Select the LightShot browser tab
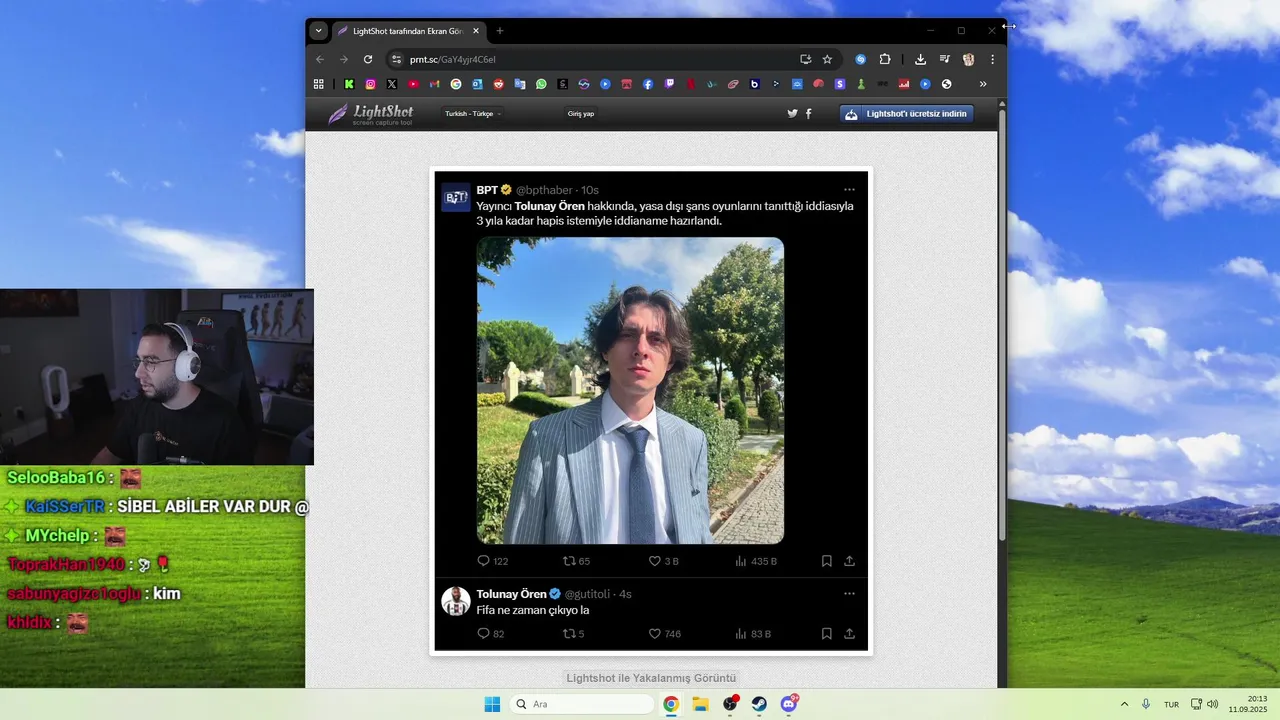Screen dimensions: 1280x720 pos(408,31)
